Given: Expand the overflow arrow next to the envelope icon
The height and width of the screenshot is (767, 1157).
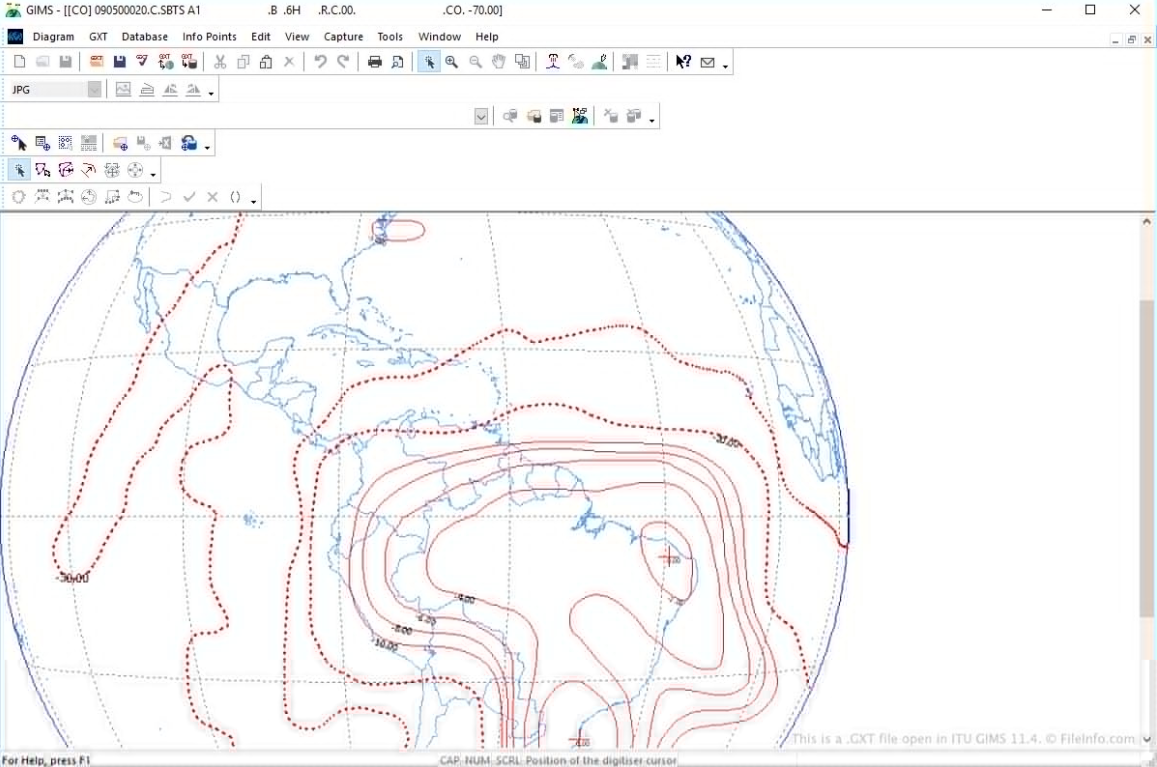Looking at the screenshot, I should (x=725, y=66).
